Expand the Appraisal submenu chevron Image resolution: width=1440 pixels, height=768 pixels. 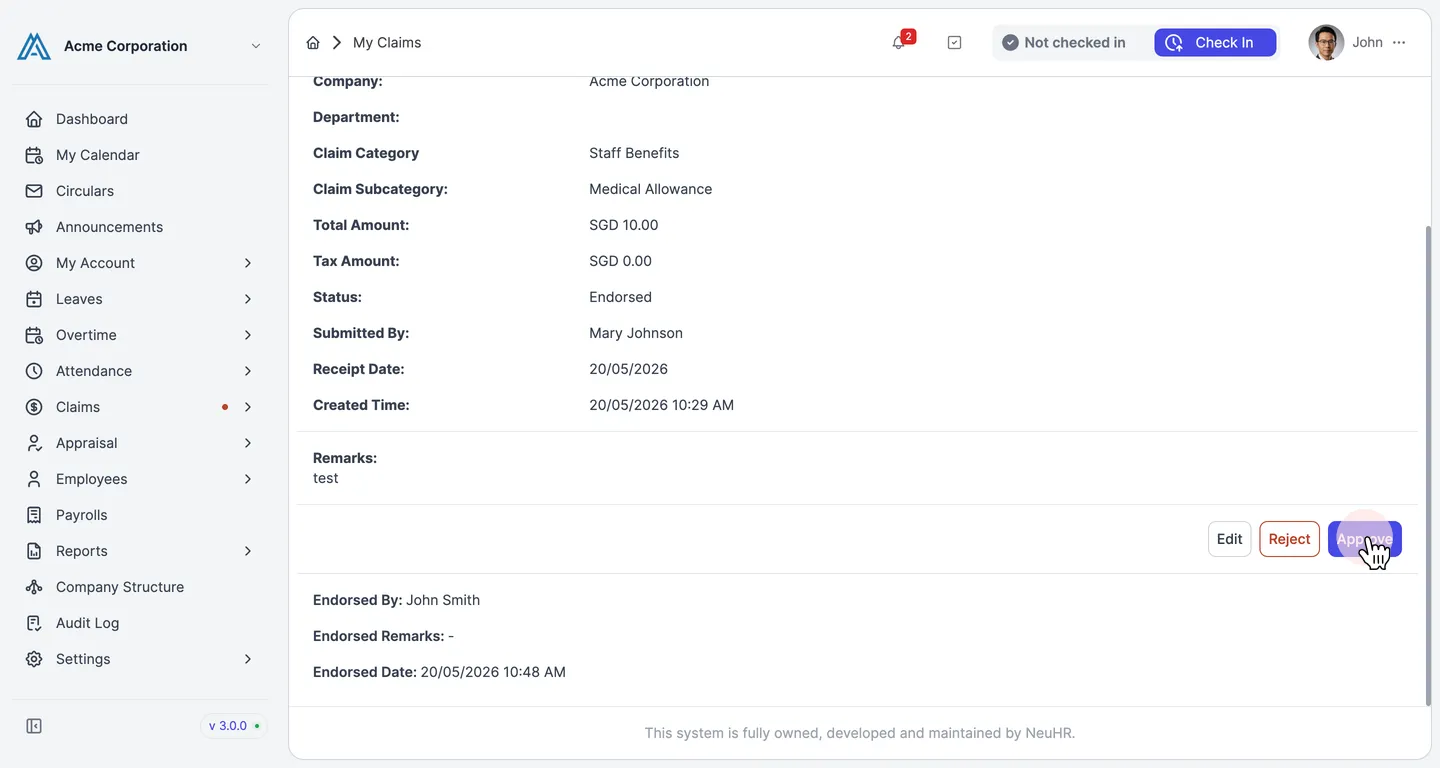point(248,443)
